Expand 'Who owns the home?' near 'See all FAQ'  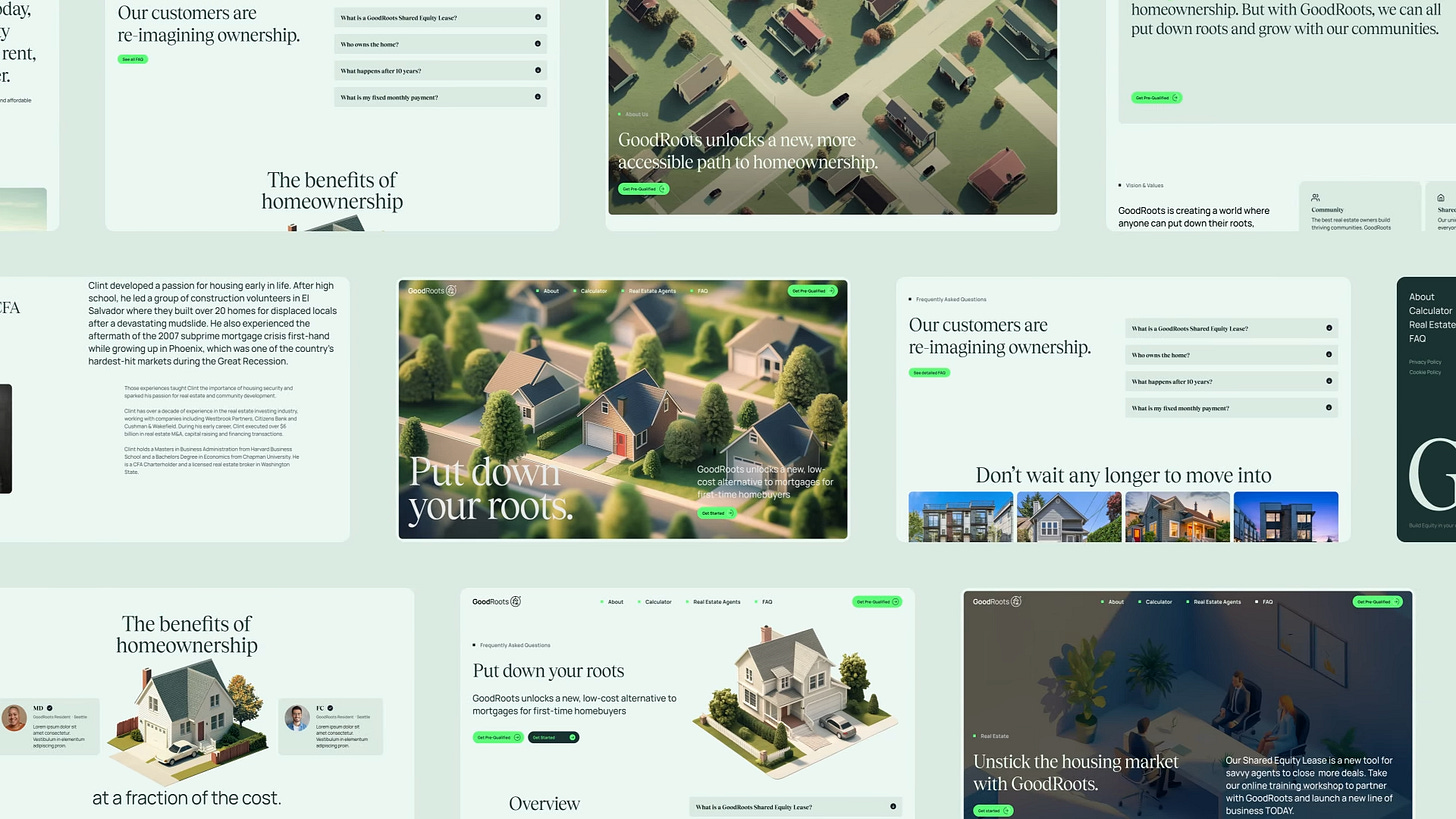[440, 44]
